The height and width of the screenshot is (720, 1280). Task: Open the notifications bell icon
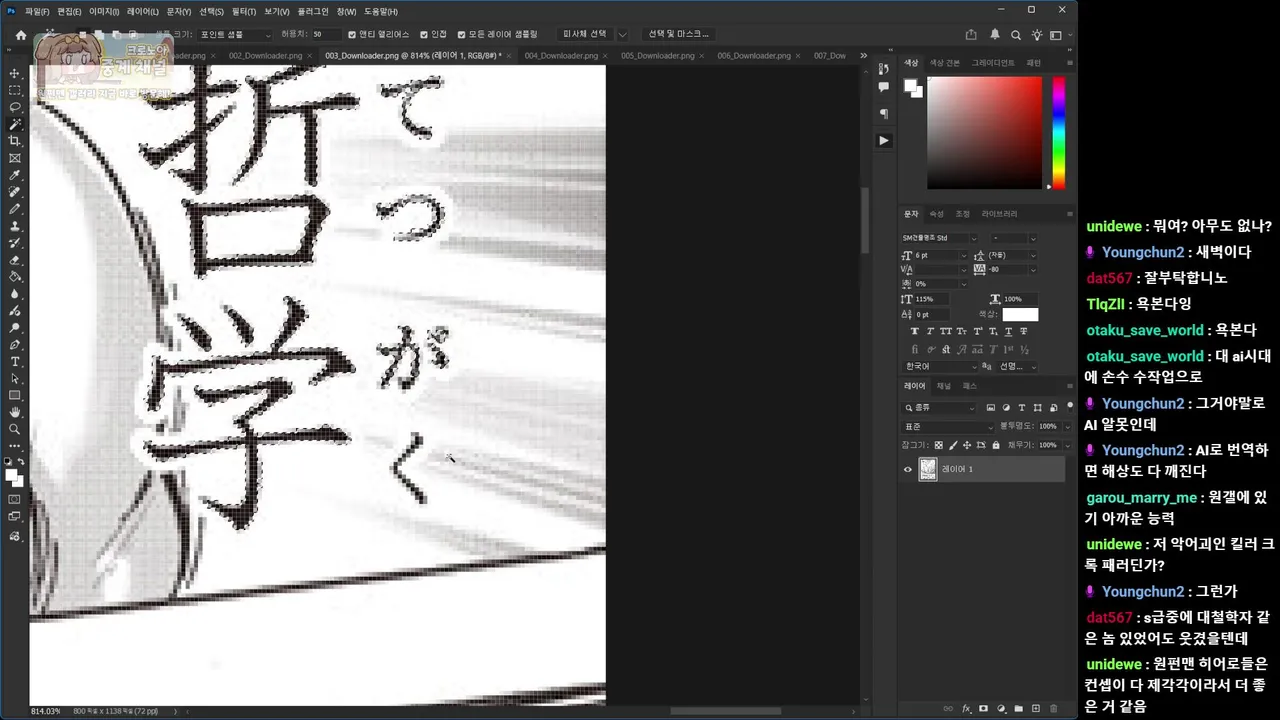point(995,34)
